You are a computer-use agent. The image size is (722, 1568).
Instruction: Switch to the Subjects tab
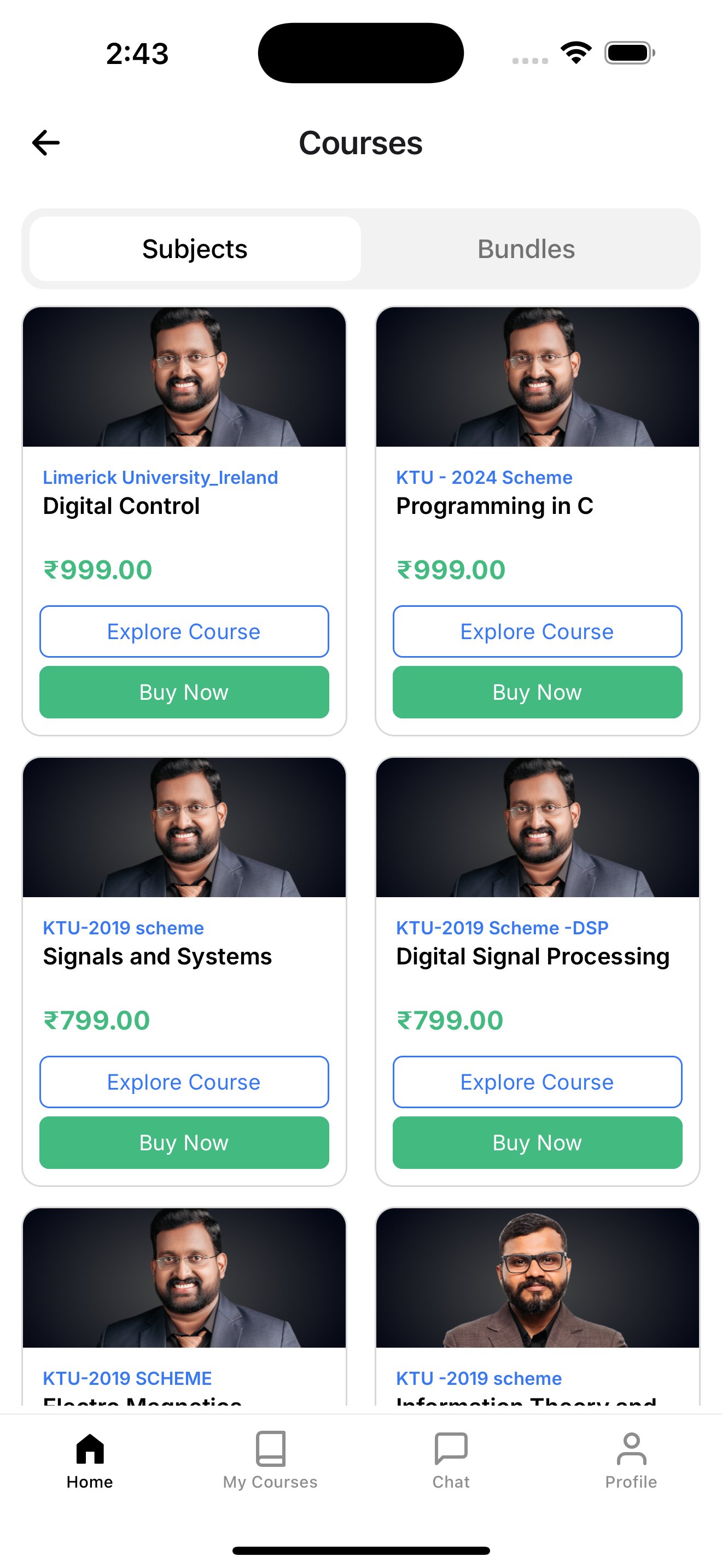point(195,249)
